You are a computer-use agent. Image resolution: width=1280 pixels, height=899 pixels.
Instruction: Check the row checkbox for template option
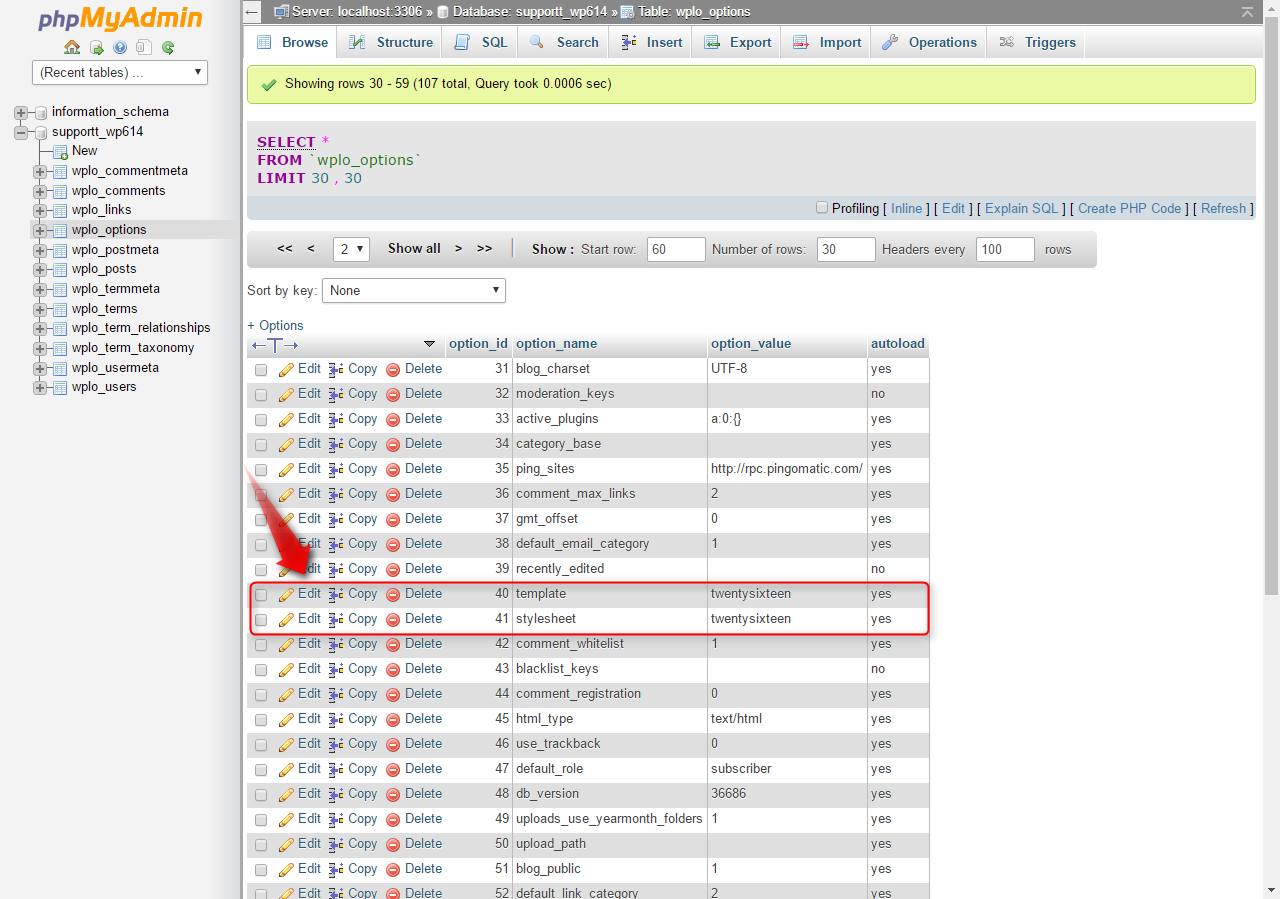point(261,594)
